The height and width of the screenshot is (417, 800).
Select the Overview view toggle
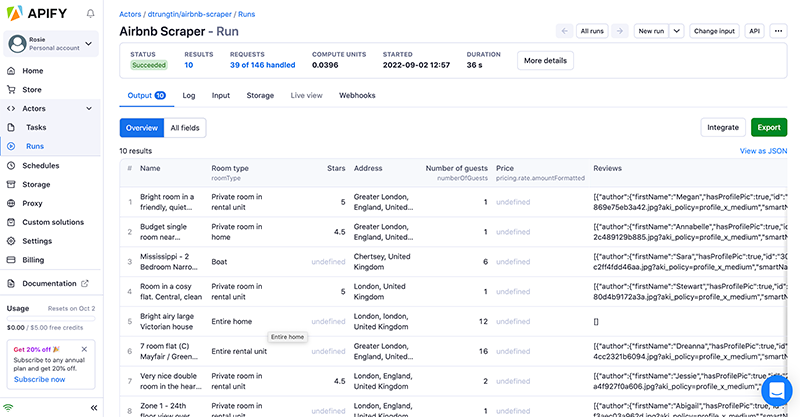pyautogui.click(x=142, y=128)
